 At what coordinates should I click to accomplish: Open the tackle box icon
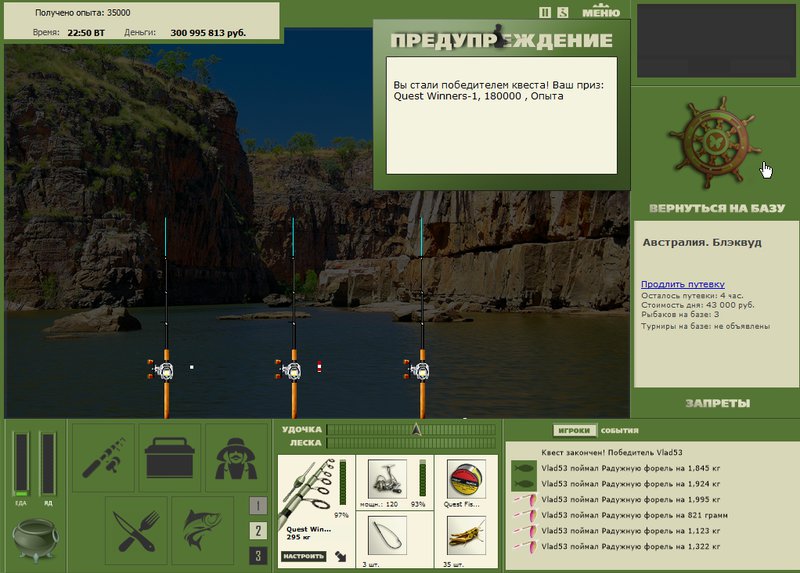coord(169,458)
